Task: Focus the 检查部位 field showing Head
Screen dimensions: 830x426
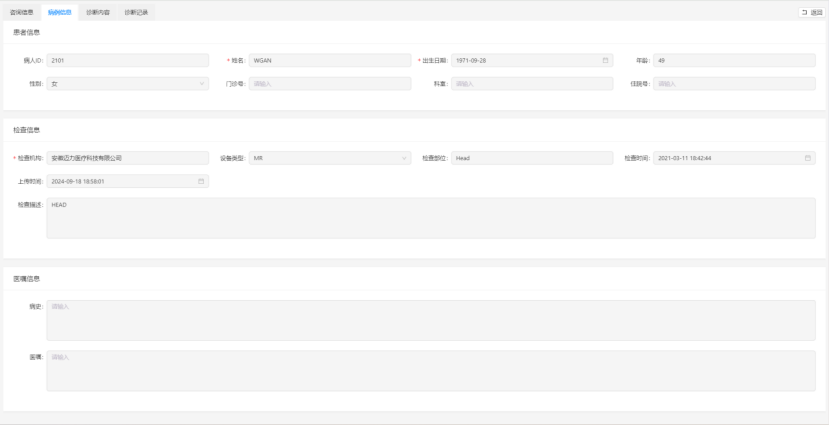Action: tap(531, 158)
